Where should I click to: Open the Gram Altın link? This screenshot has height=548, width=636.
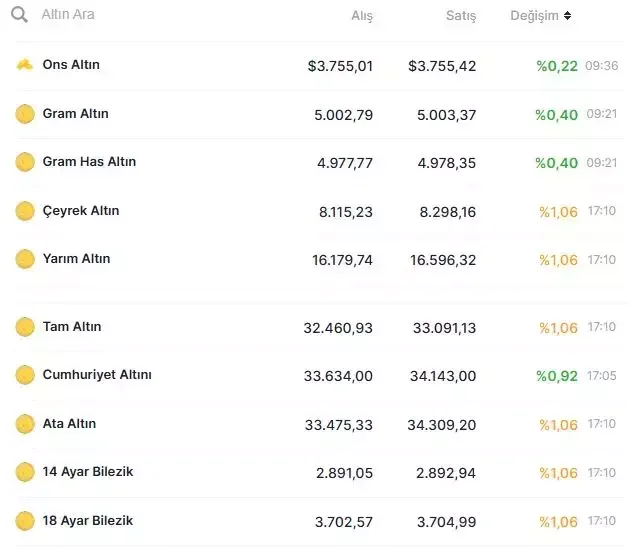click(75, 114)
